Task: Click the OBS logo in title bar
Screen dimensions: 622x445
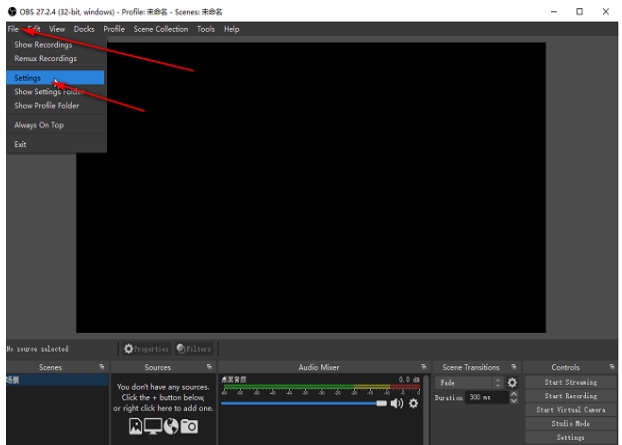Action: coord(12,12)
